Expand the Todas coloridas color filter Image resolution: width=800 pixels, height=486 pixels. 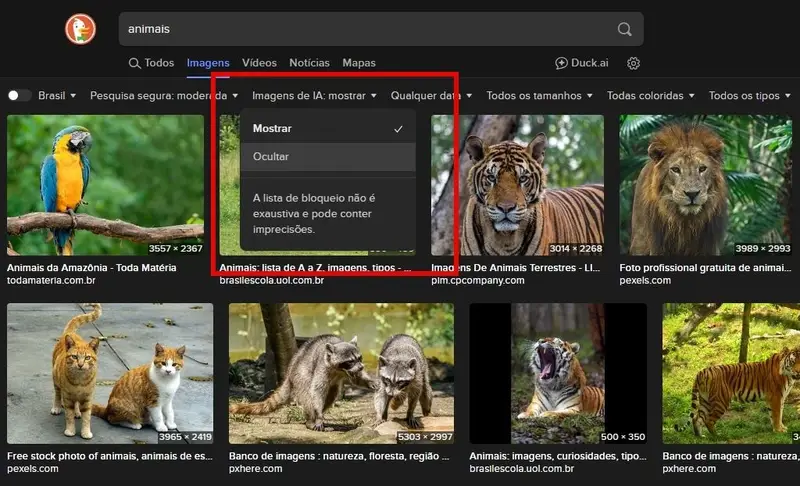pos(651,96)
